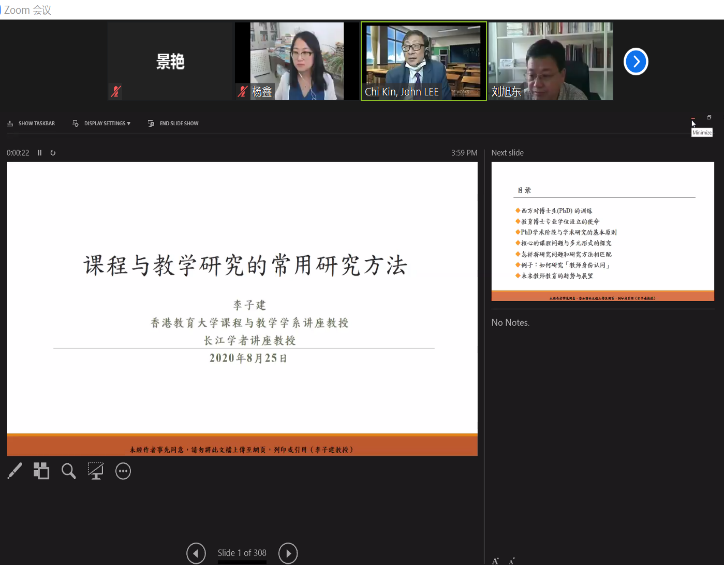724x565 pixels.
Task: Open more slide show options ellipsis
Action: pos(123,471)
